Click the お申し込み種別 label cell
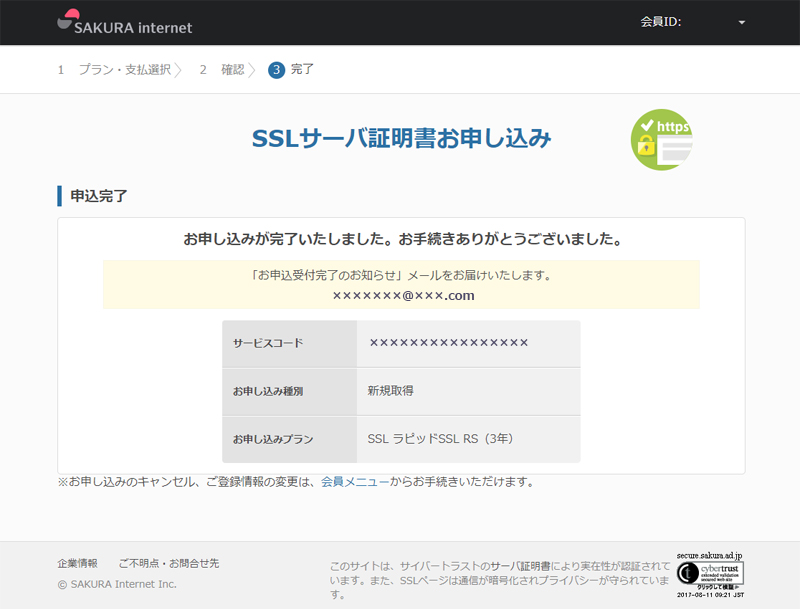 coord(289,392)
